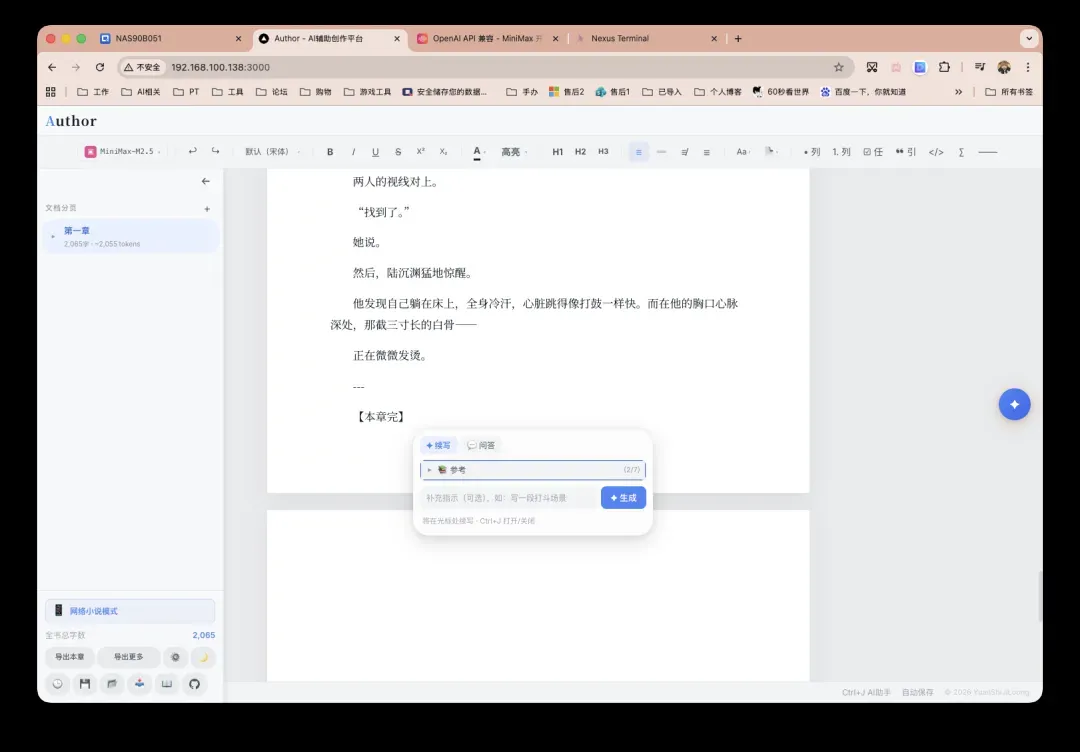
Task: Toggle dark mode with the moon button
Action: click(203, 657)
